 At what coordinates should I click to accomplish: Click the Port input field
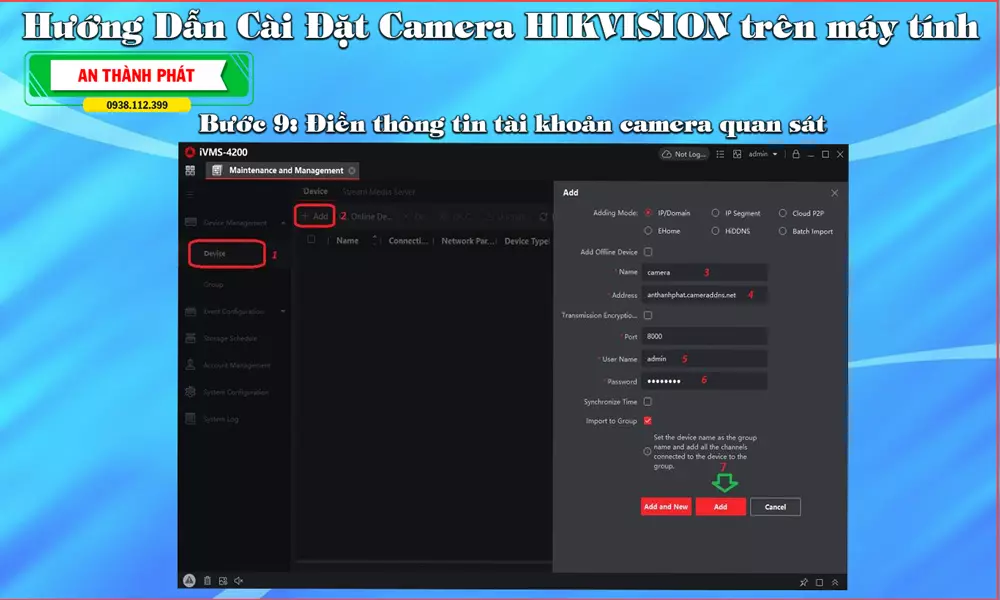coord(704,336)
